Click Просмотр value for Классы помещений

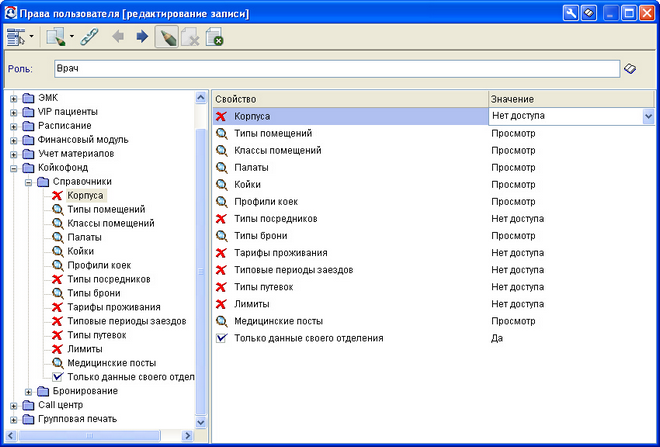[513, 150]
